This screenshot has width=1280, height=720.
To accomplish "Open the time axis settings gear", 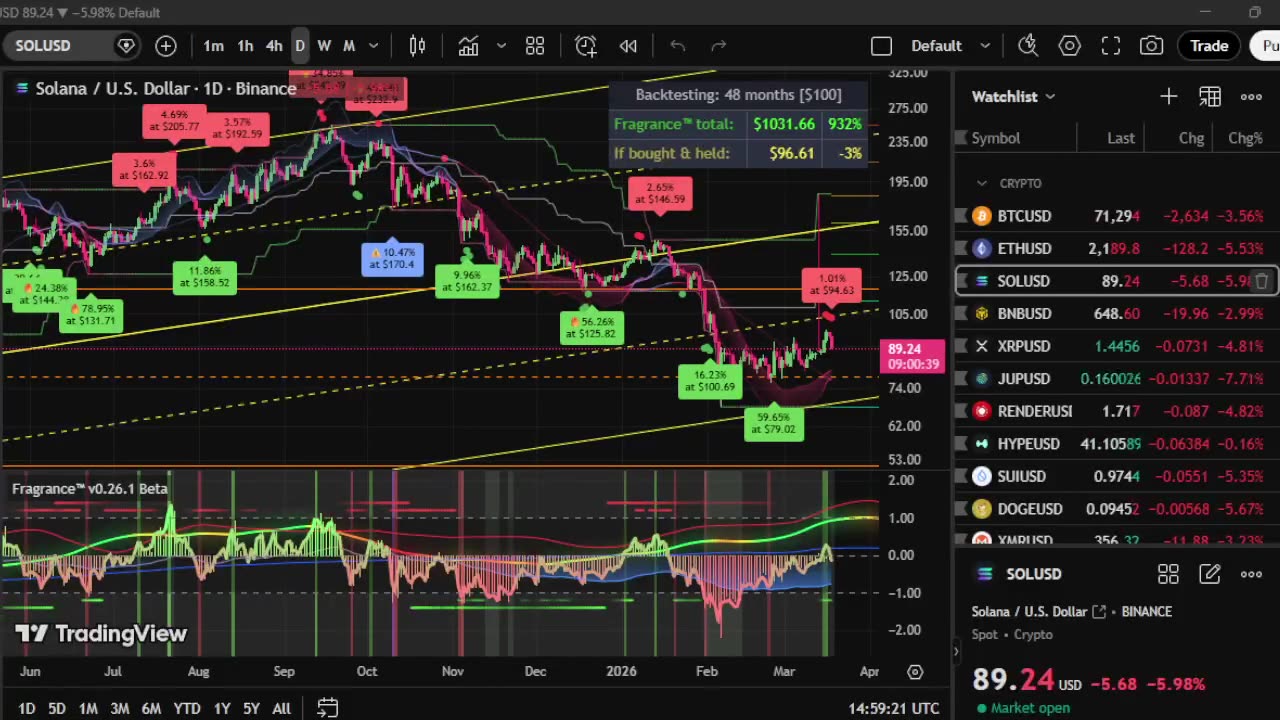I will (915, 672).
